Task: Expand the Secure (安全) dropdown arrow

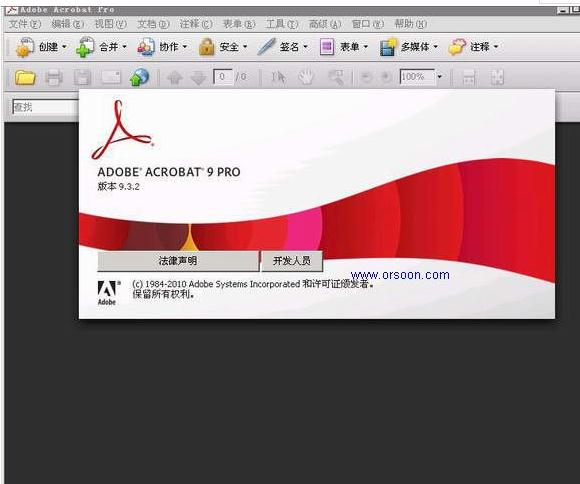Action: point(245,47)
